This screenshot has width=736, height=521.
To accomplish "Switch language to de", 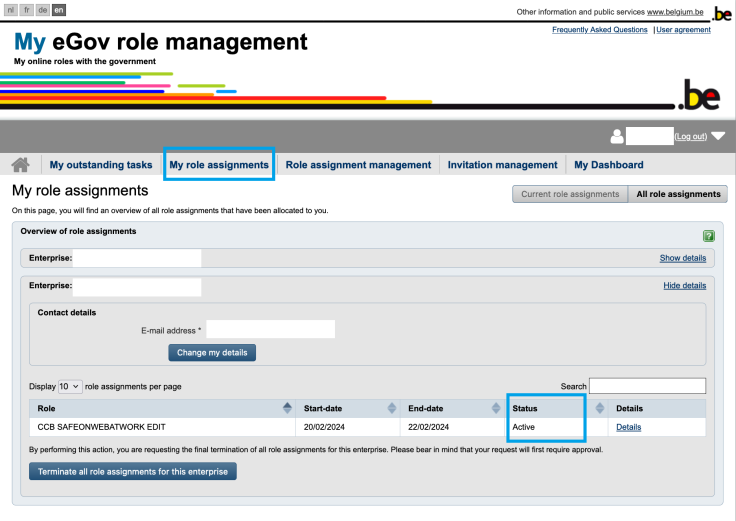I will coord(43,10).
